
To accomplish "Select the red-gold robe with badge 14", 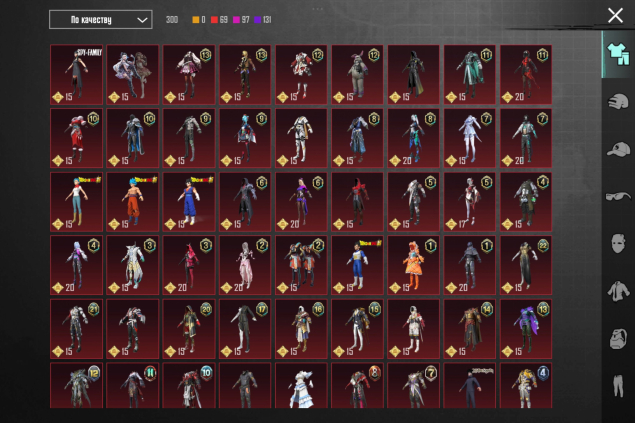I will tap(470, 329).
